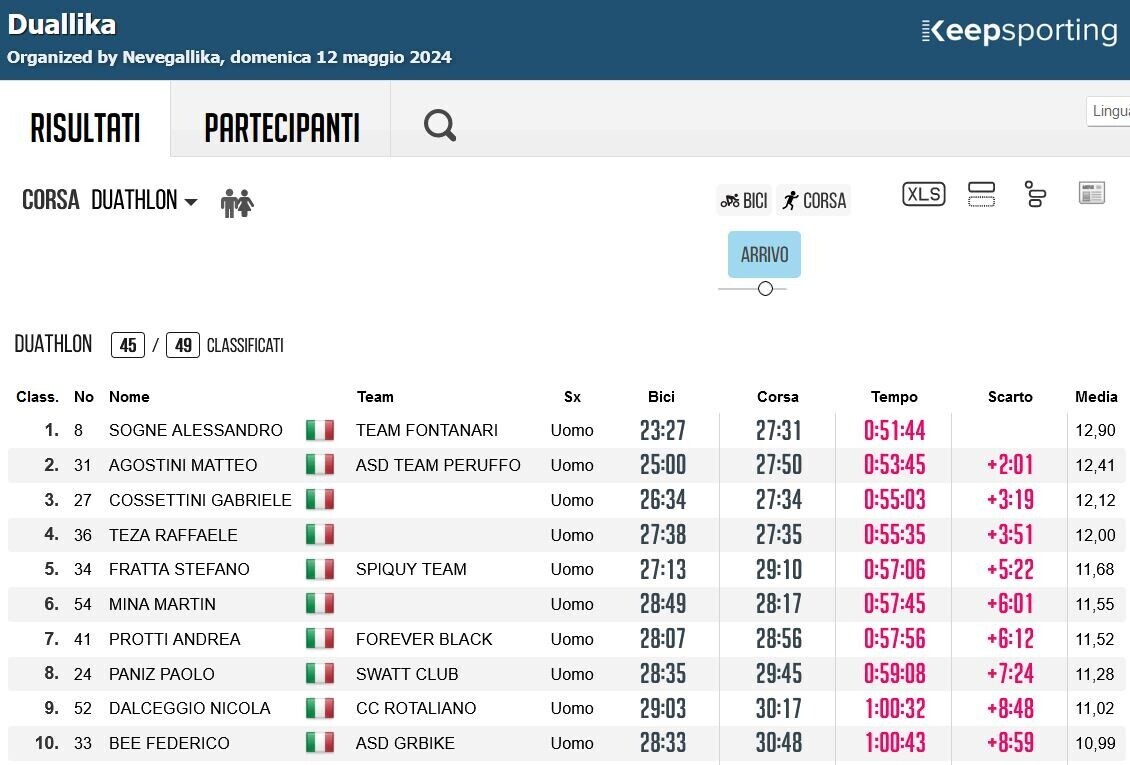Toggle the BICI split filter

click(744, 200)
